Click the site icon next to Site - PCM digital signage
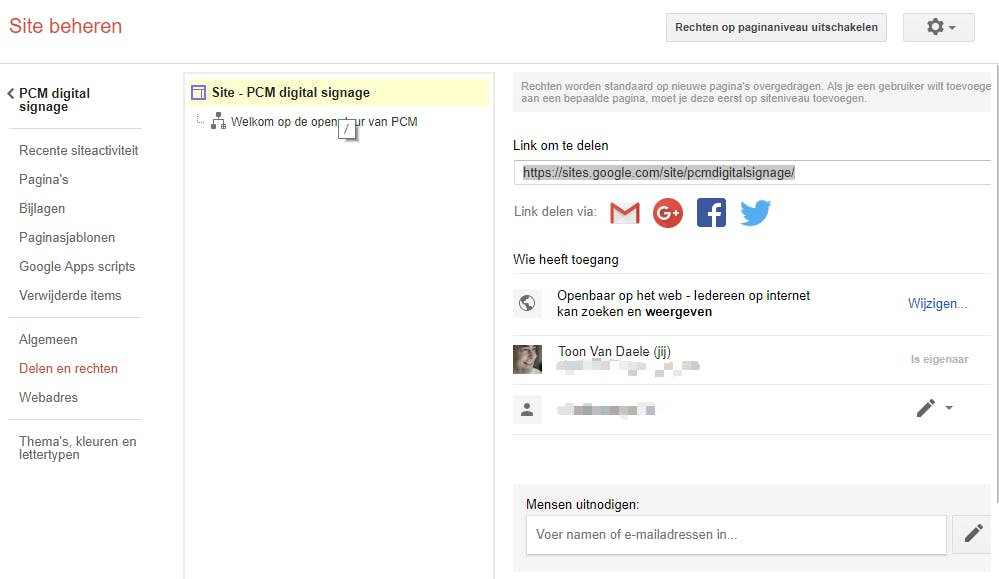 point(198,93)
